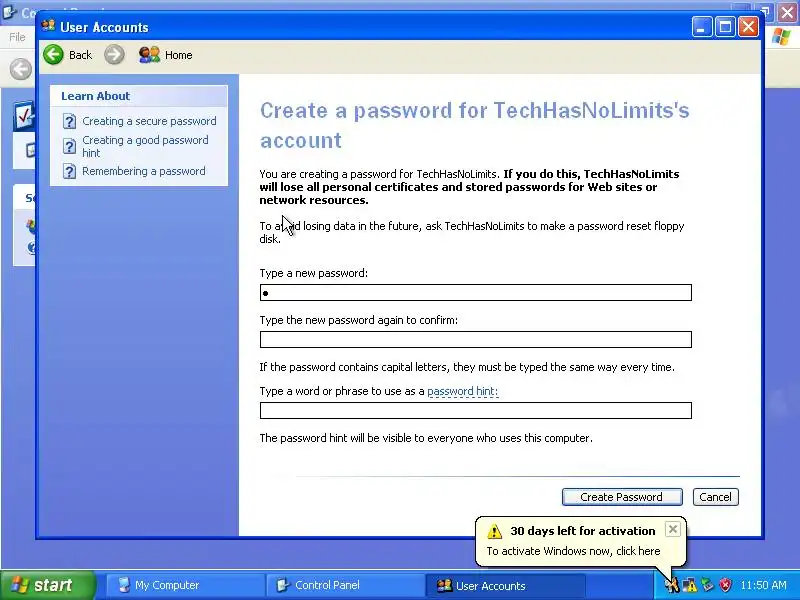Click Back arrow in Control Panel window
The image size is (800, 600).
tap(21, 69)
